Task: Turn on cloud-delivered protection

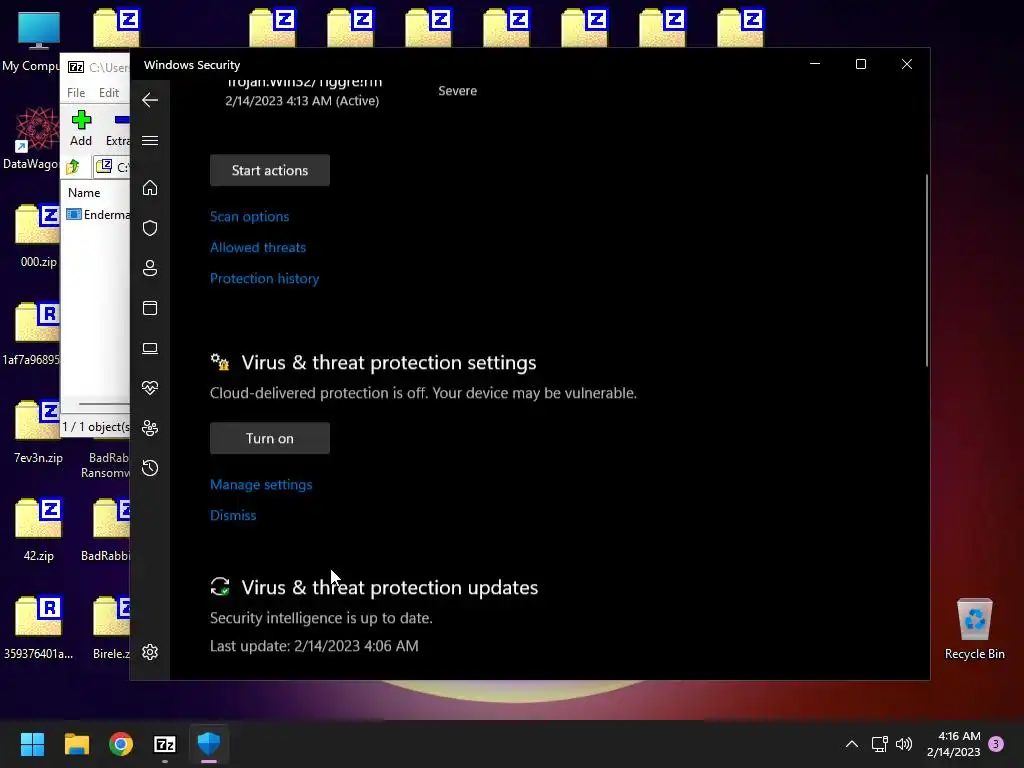Action: point(270,438)
